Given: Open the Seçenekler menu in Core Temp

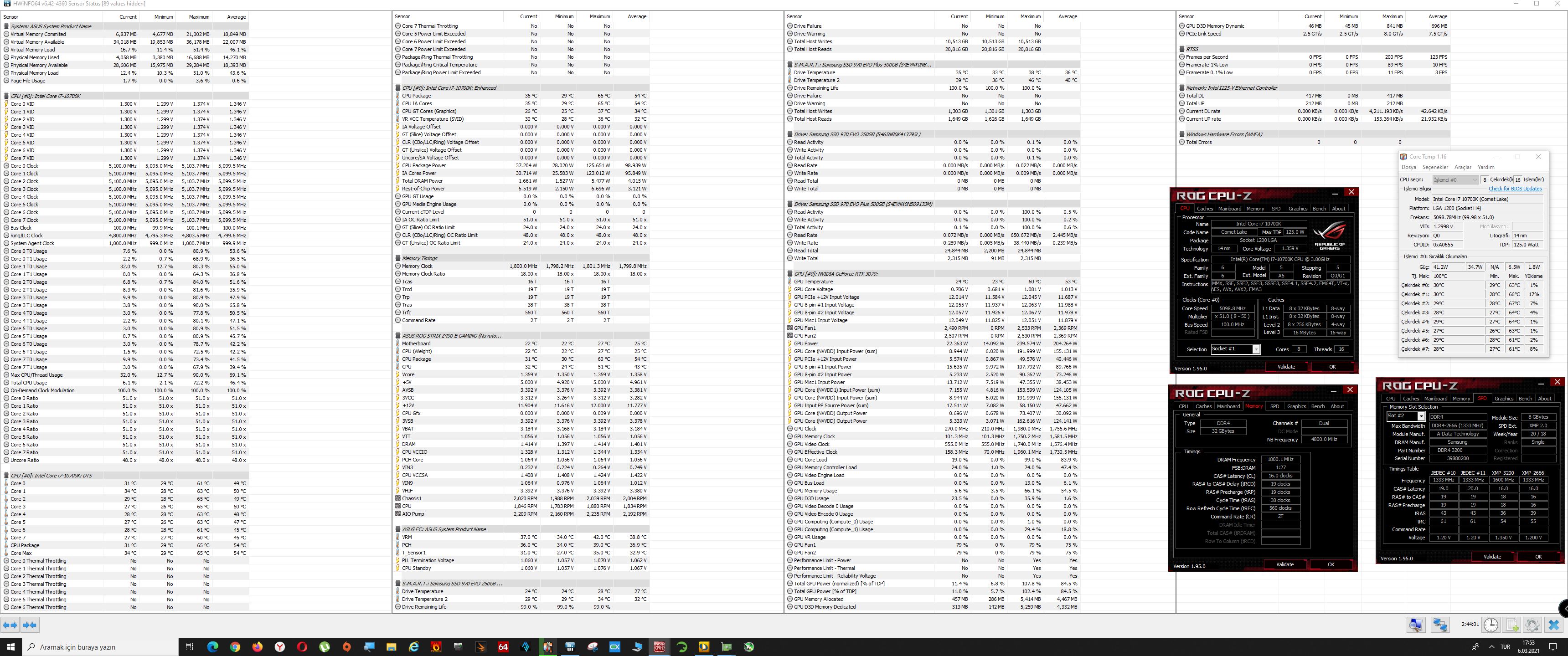Looking at the screenshot, I should tap(1435, 167).
